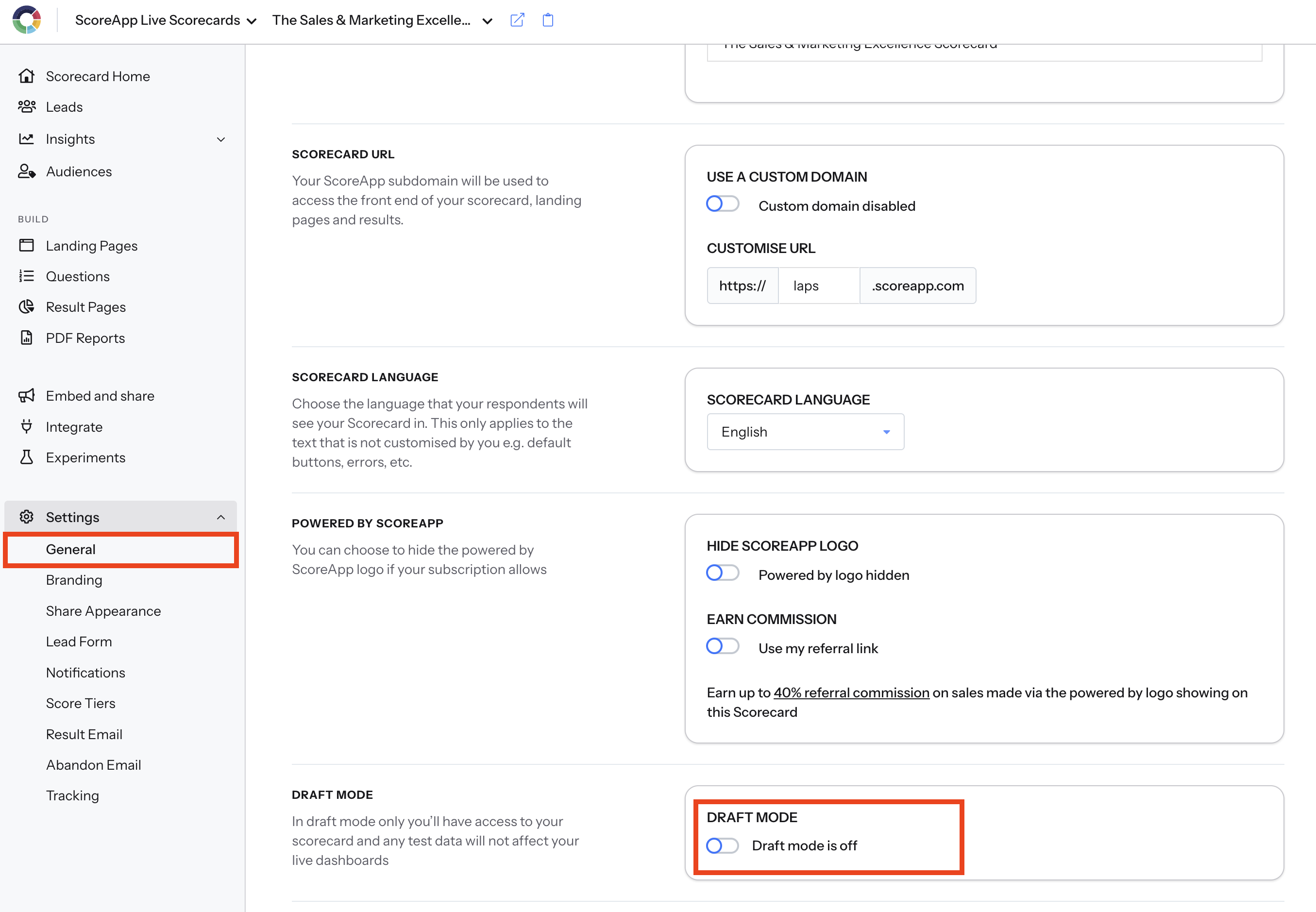Navigate to Questions builder
The width and height of the screenshot is (1316, 912).
[x=78, y=277]
